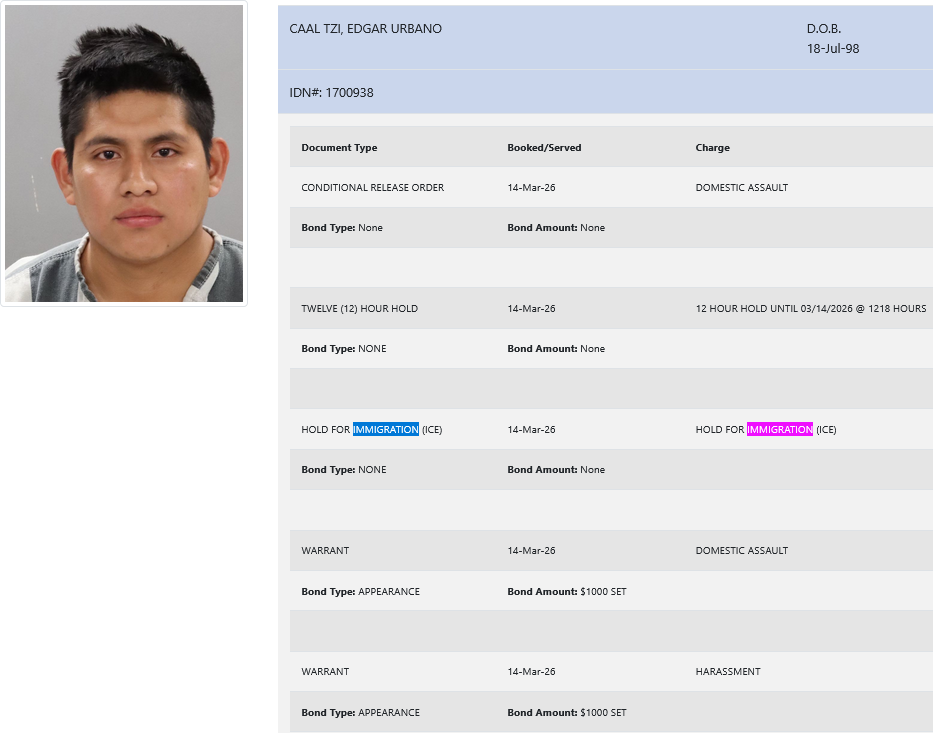Click the magenta-highlighted IMMIGRATION word
The height and width of the screenshot is (733, 933).
780,430
